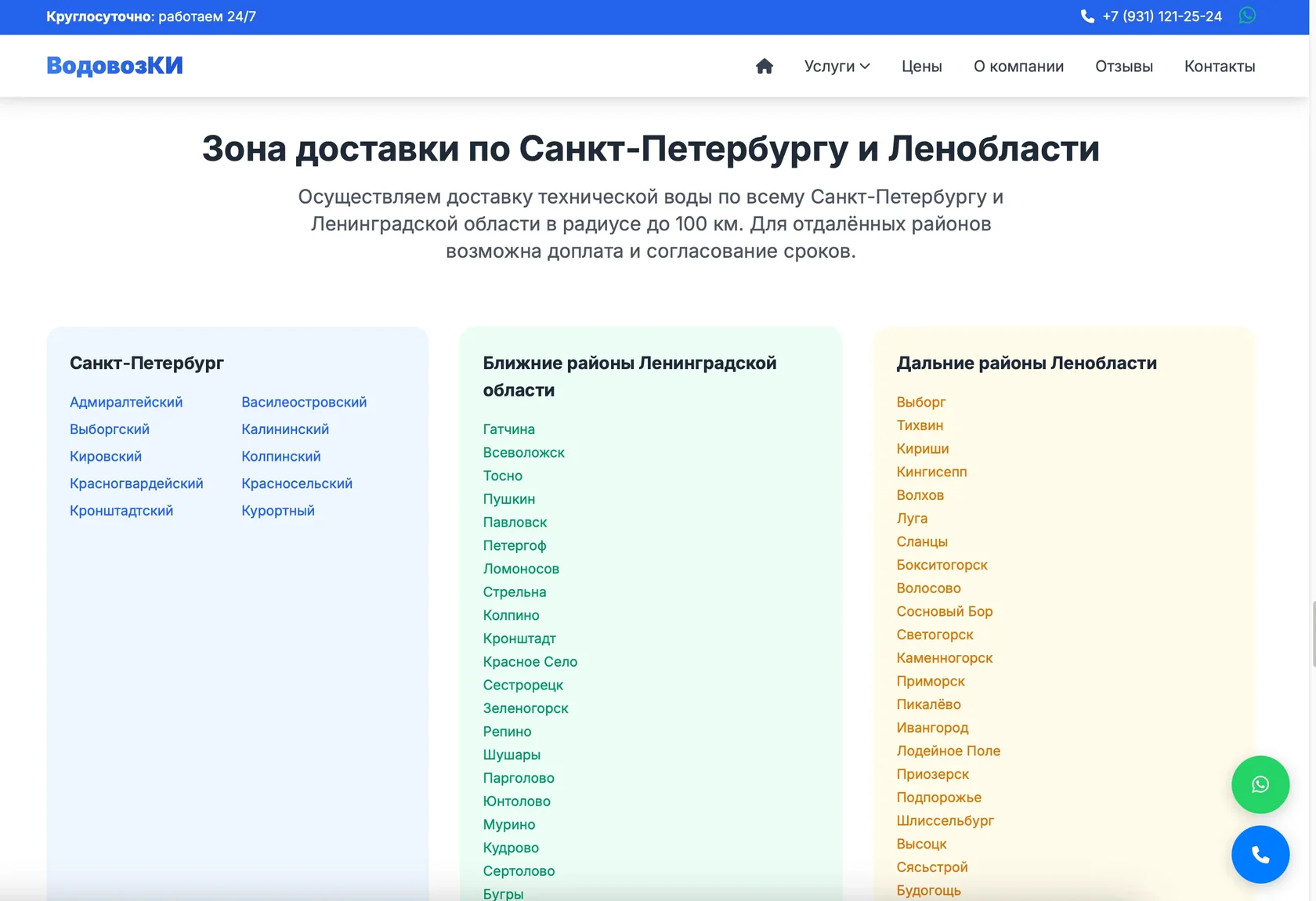
Task: Open WhatsApp via the top-right green icon
Action: tap(1247, 15)
